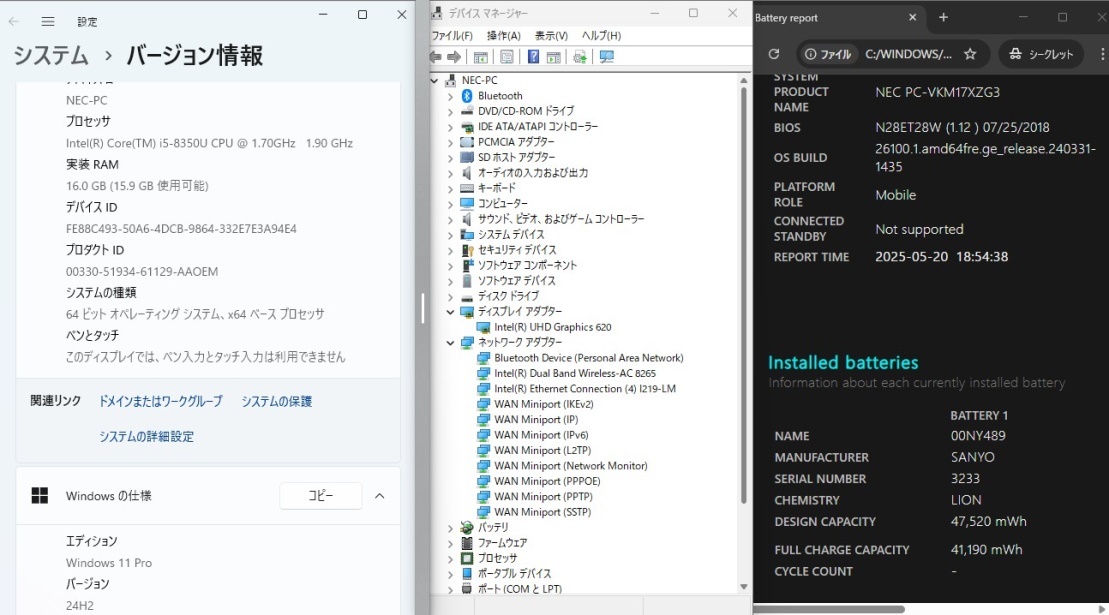The height and width of the screenshot is (615, 1109).
Task: Select the ファームウェア category
Action: [x=502, y=543]
